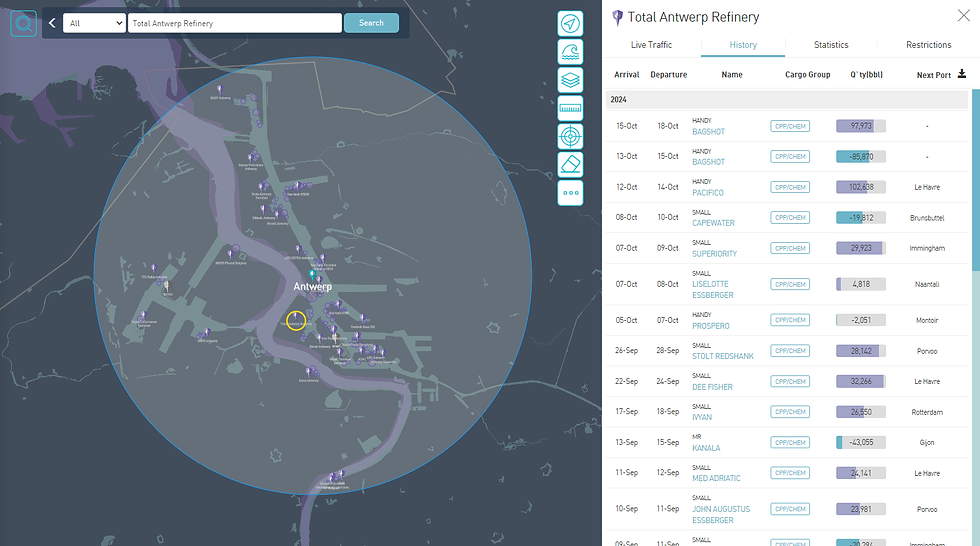Click CPP/CHEM tag in PACIFICO row
This screenshot has width=980, height=546.
pos(790,187)
